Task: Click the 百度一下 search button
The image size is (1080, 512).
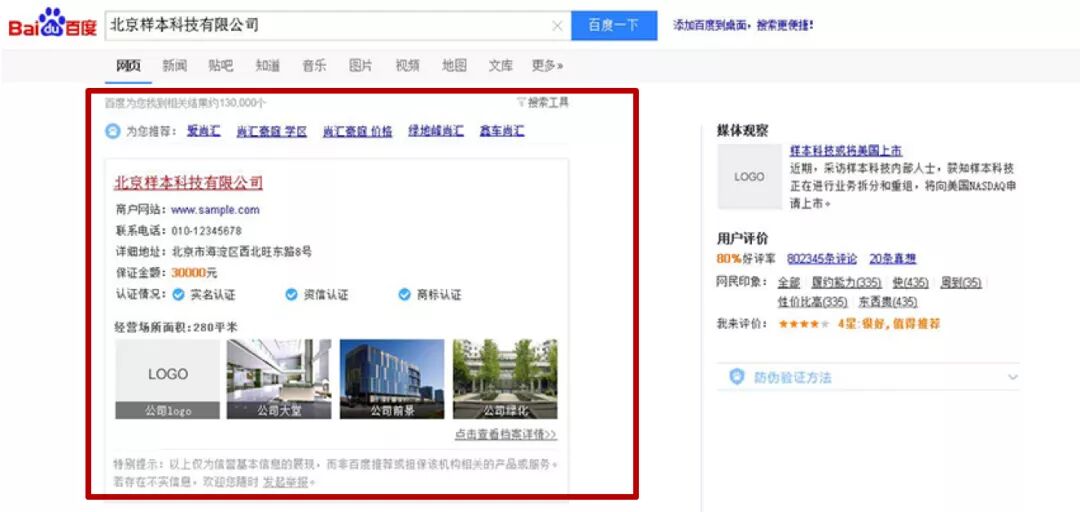Action: tap(614, 25)
